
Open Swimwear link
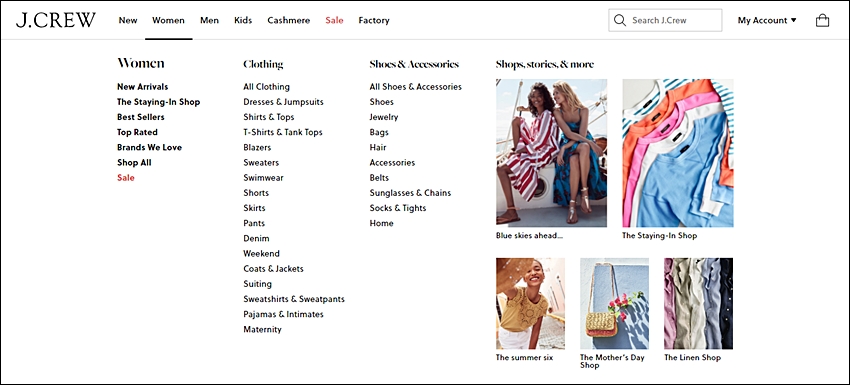point(263,178)
